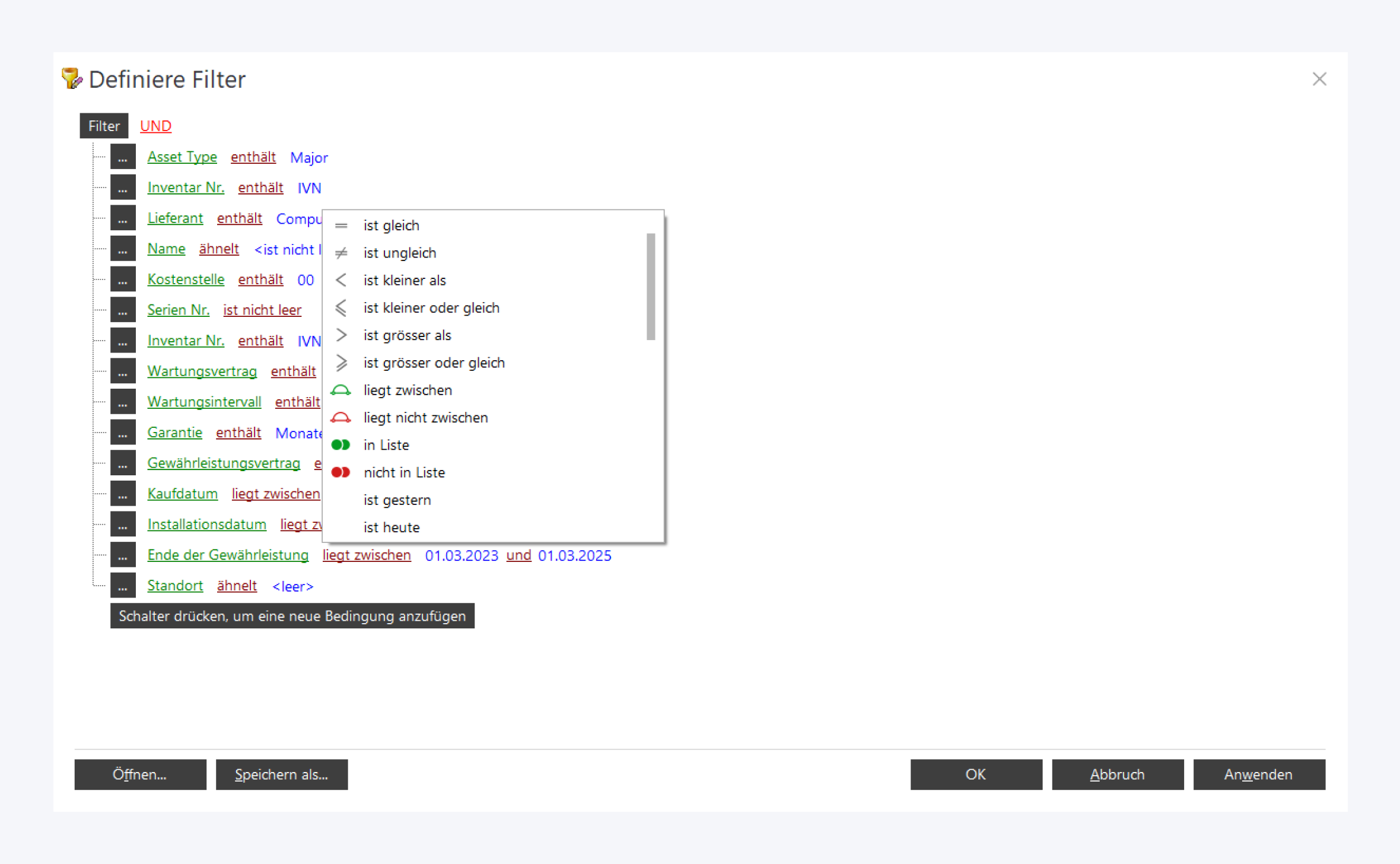This screenshot has width=1400, height=864.
Task: Select 'ist heute' from operator menu
Action: coord(392,528)
